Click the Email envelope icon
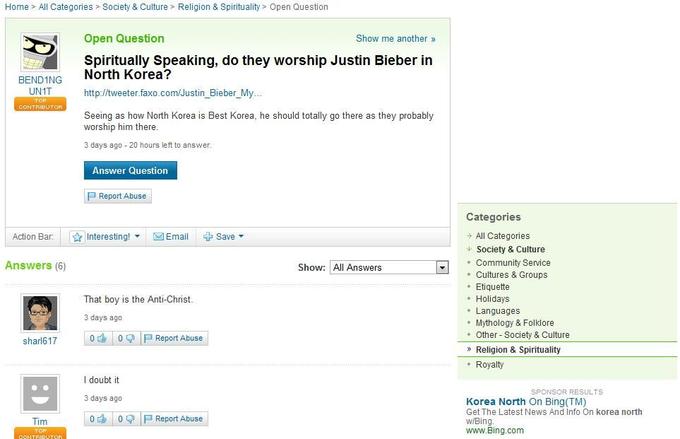Screen dimensions: 680x439 [158, 236]
